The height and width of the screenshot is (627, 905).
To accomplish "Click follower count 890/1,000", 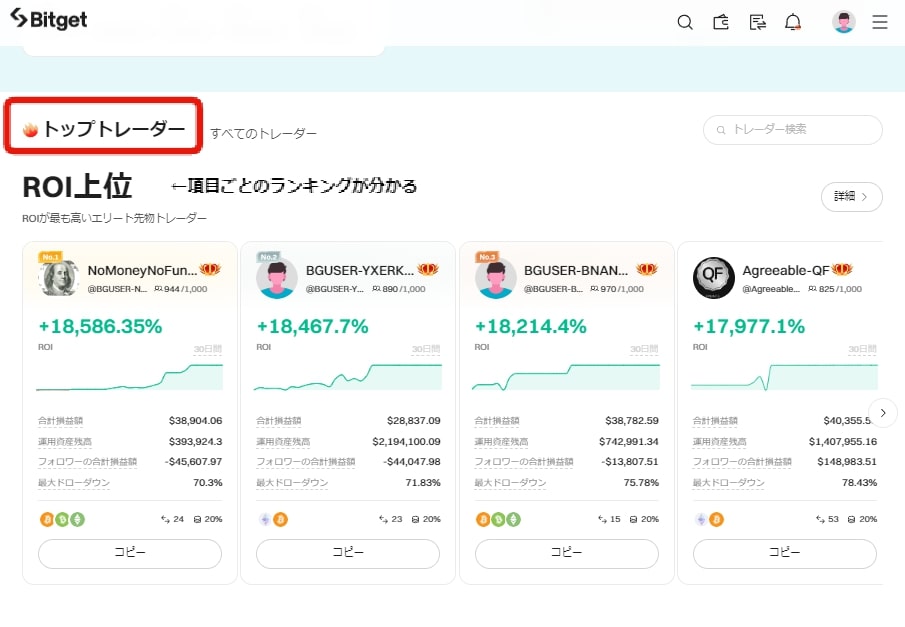I will [x=399, y=289].
